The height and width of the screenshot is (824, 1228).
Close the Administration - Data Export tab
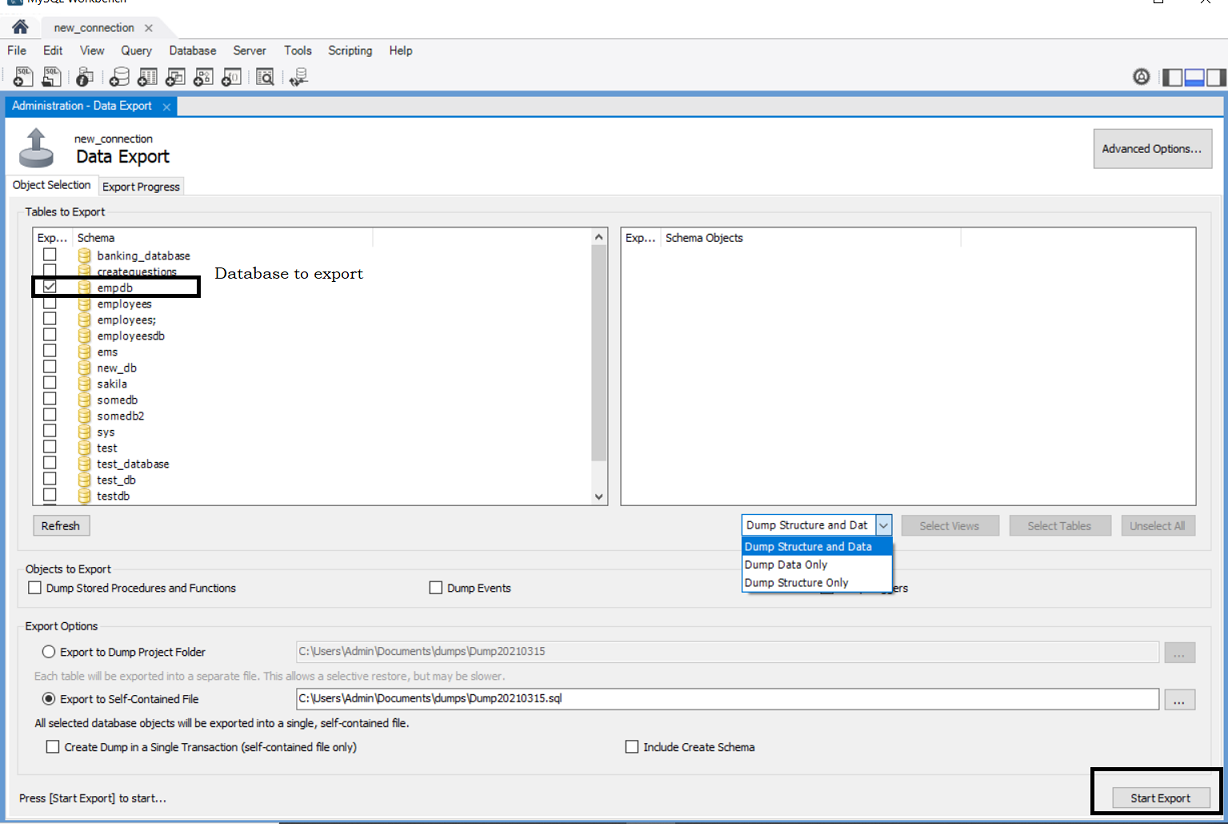point(167,106)
